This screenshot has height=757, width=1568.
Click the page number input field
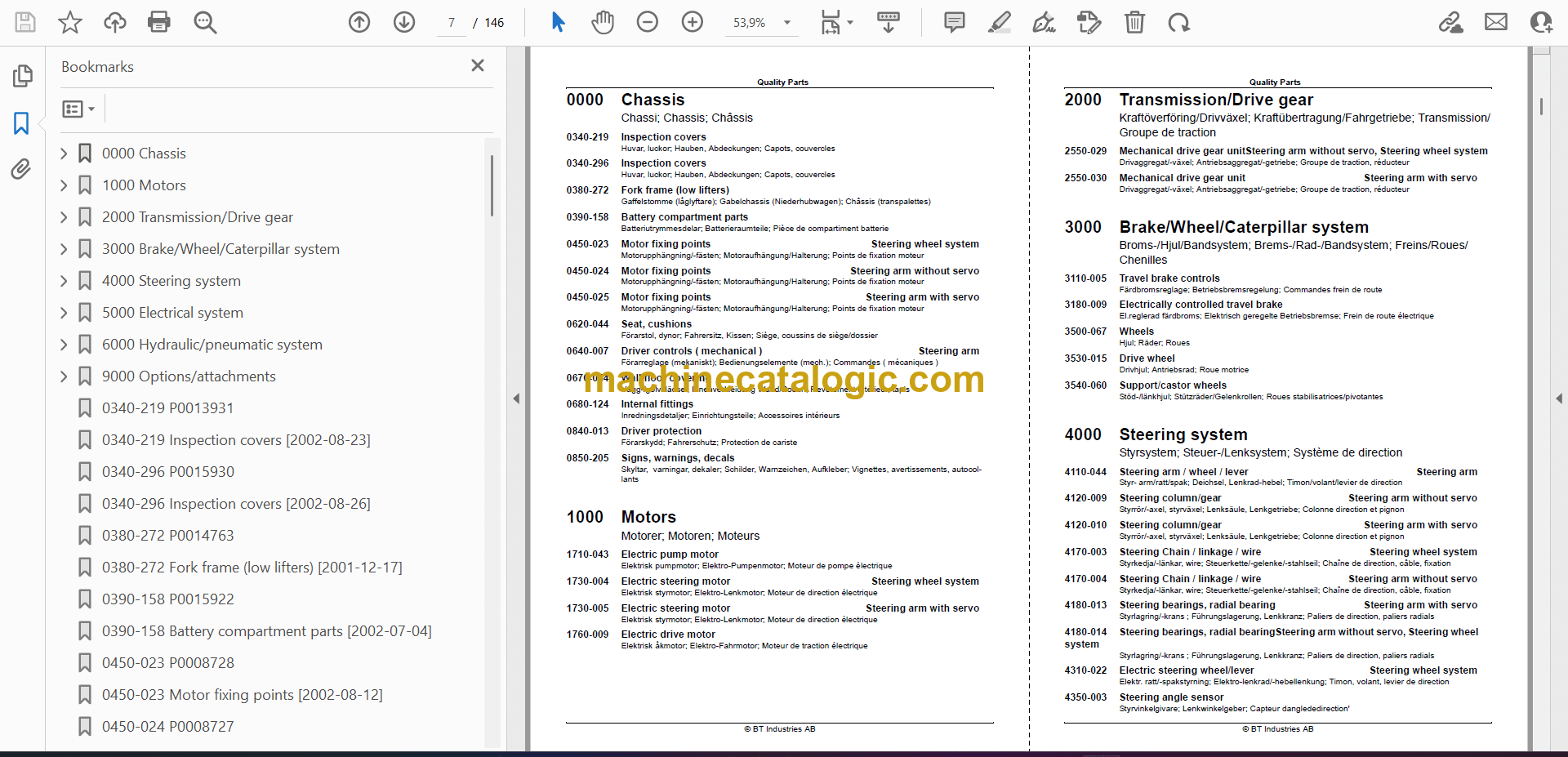(452, 23)
